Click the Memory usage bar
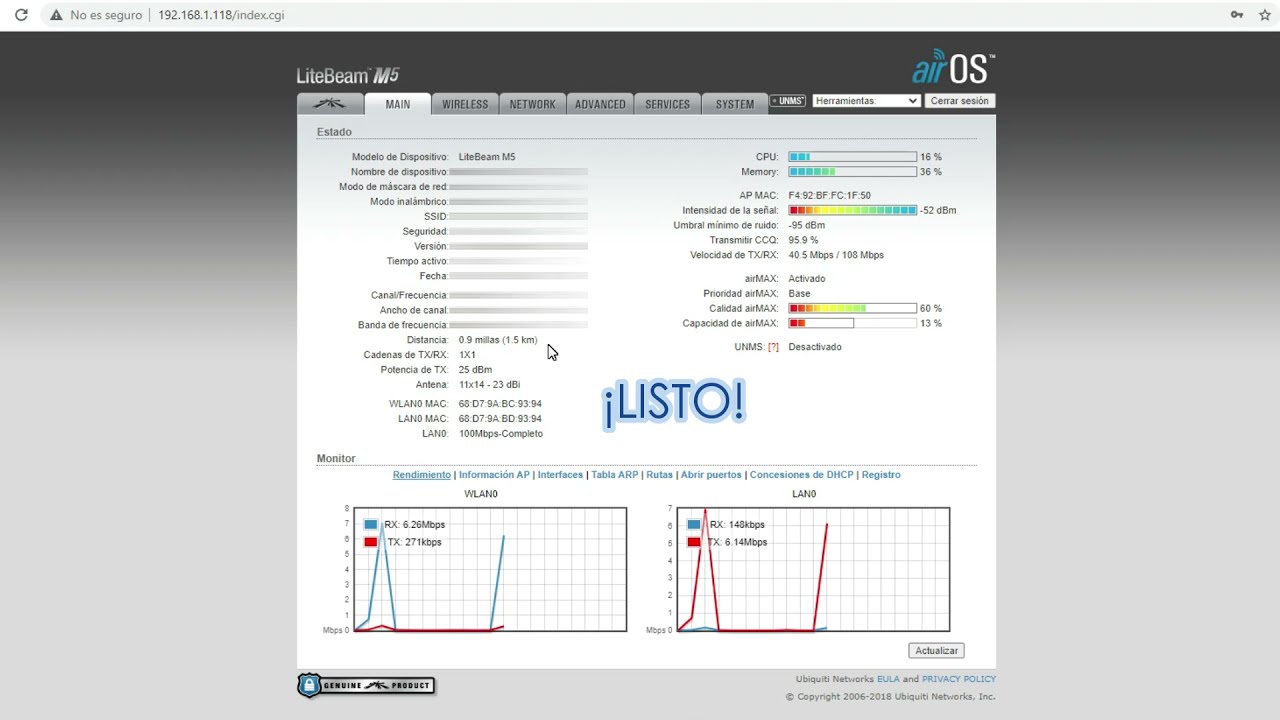 [852, 172]
